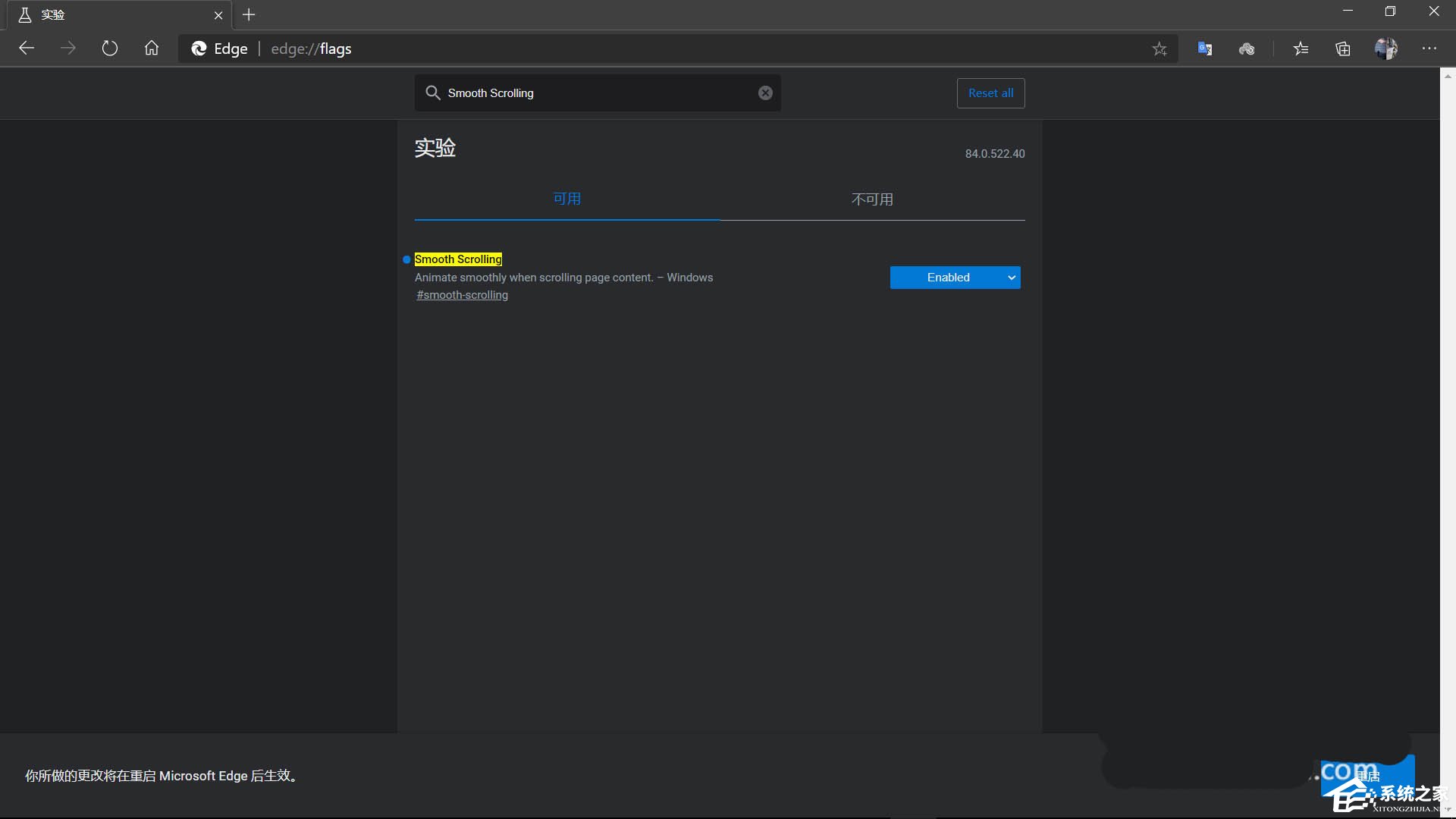Click the reload page button
Image resolution: width=1456 pixels, height=819 pixels.
(110, 47)
